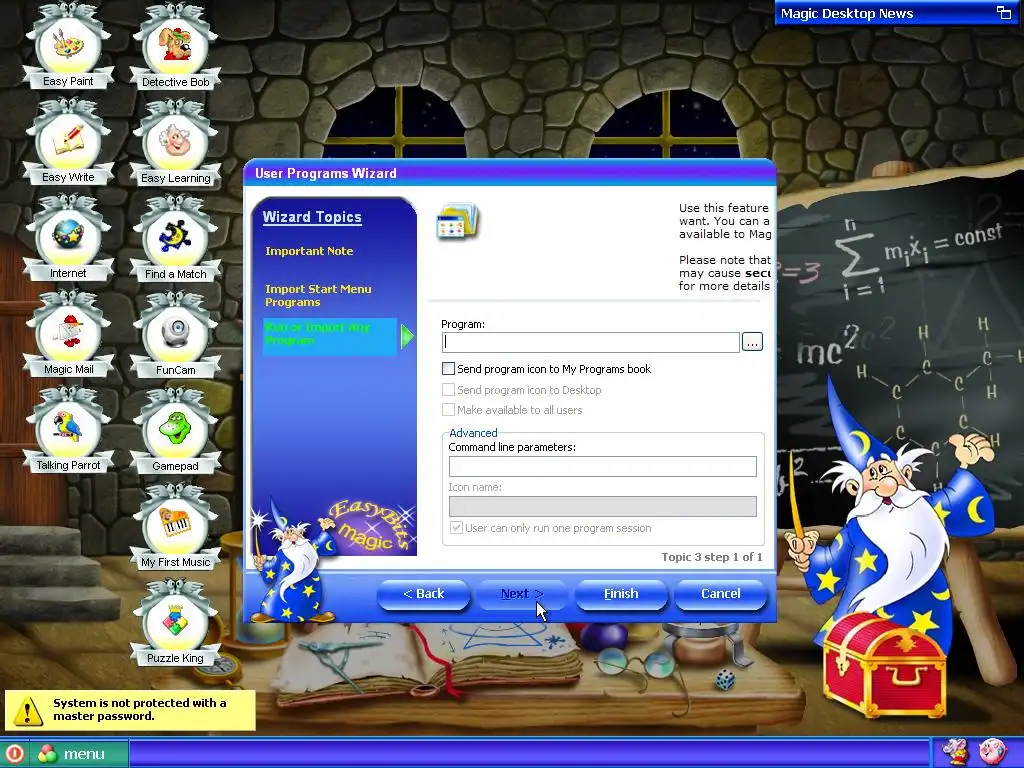The width and height of the screenshot is (1024, 768).
Task: Restore the Magic Desktop News panel
Action: coord(1003,12)
